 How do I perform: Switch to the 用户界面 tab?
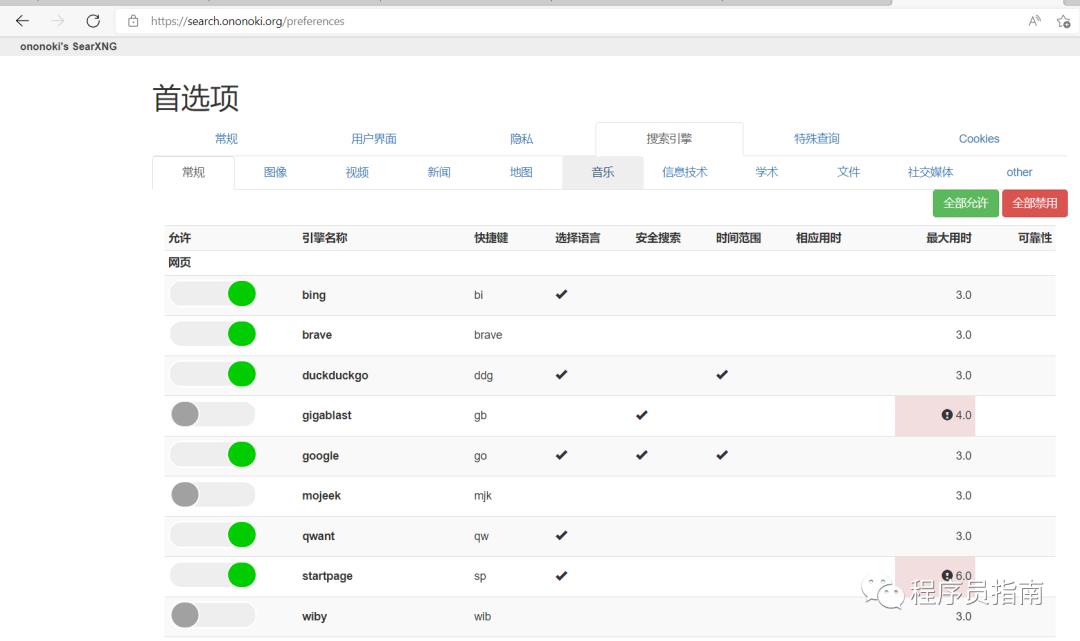(x=373, y=138)
